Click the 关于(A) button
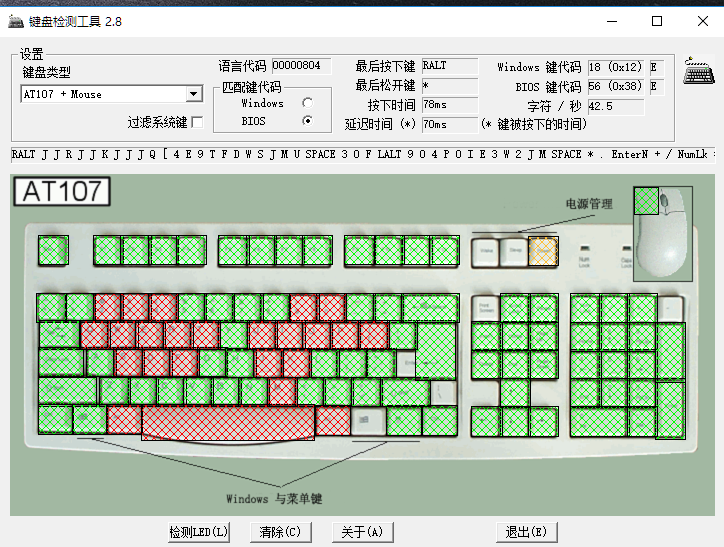The image size is (724, 547). [362, 532]
